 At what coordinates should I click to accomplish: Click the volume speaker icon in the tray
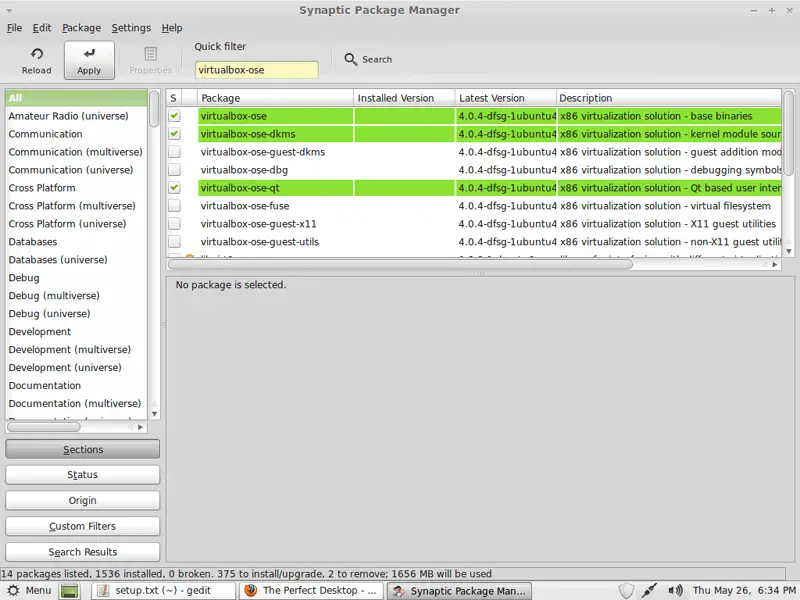[675, 591]
